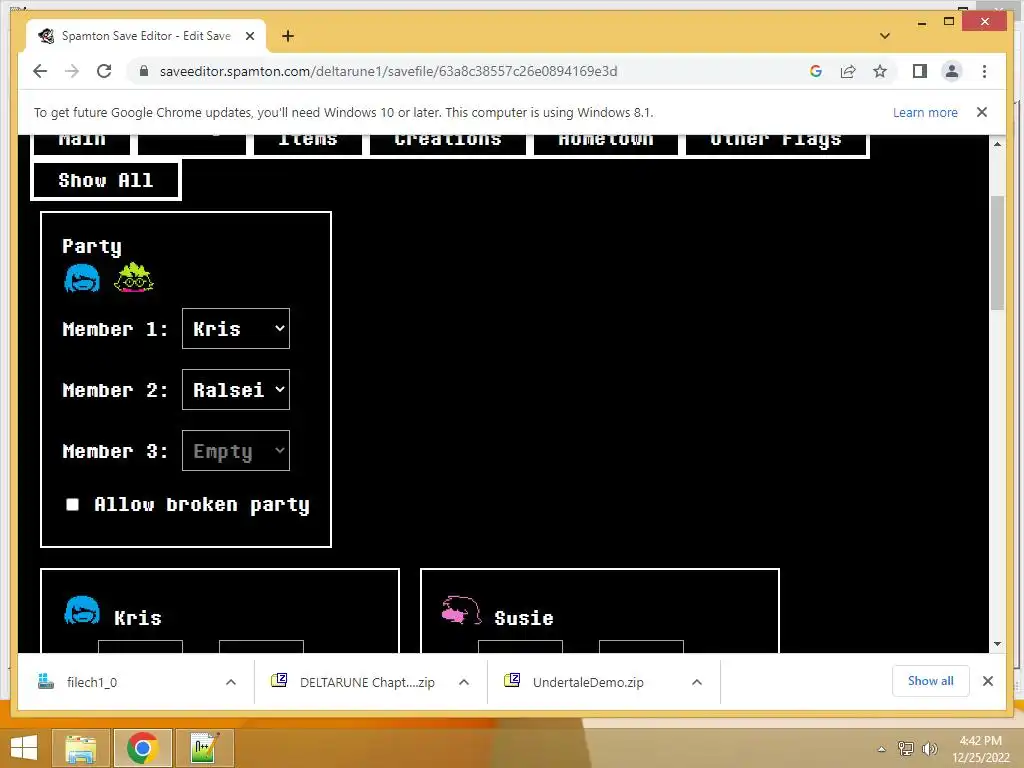Click the taskbar clock showing 4:42 PM
Viewport: 1024px width, 768px height.
pos(980,748)
